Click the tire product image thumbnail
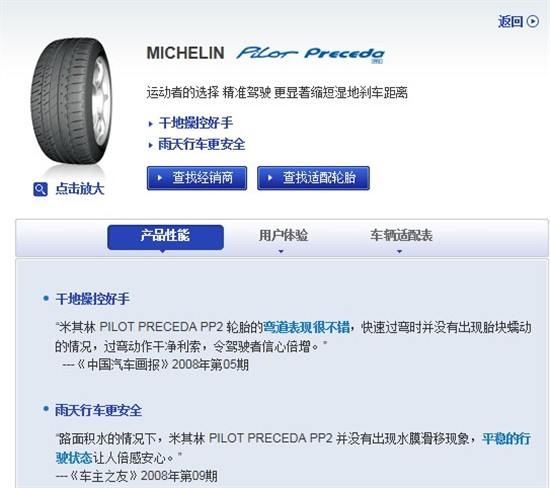This screenshot has height=488, width=550. (72, 102)
